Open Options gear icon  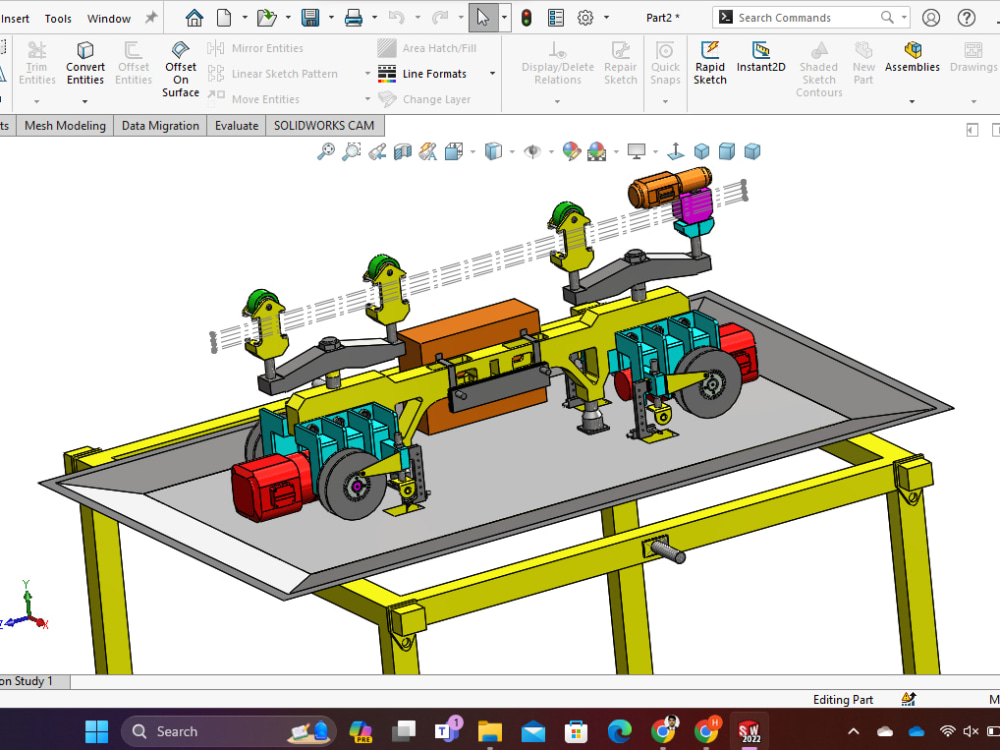(x=585, y=18)
